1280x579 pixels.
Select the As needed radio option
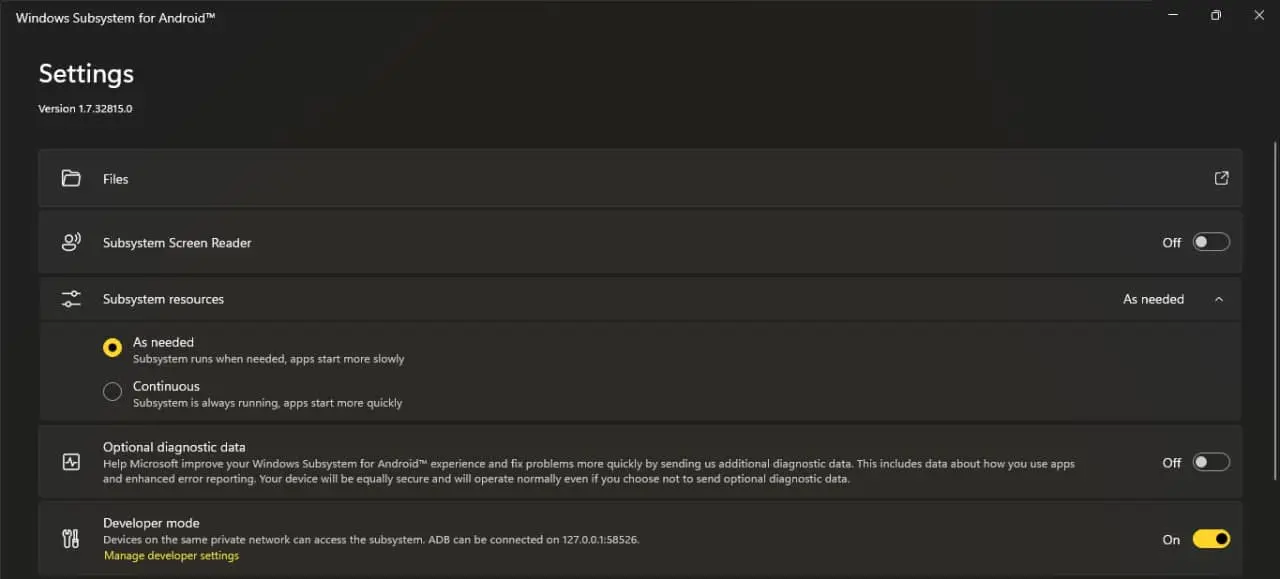112,348
